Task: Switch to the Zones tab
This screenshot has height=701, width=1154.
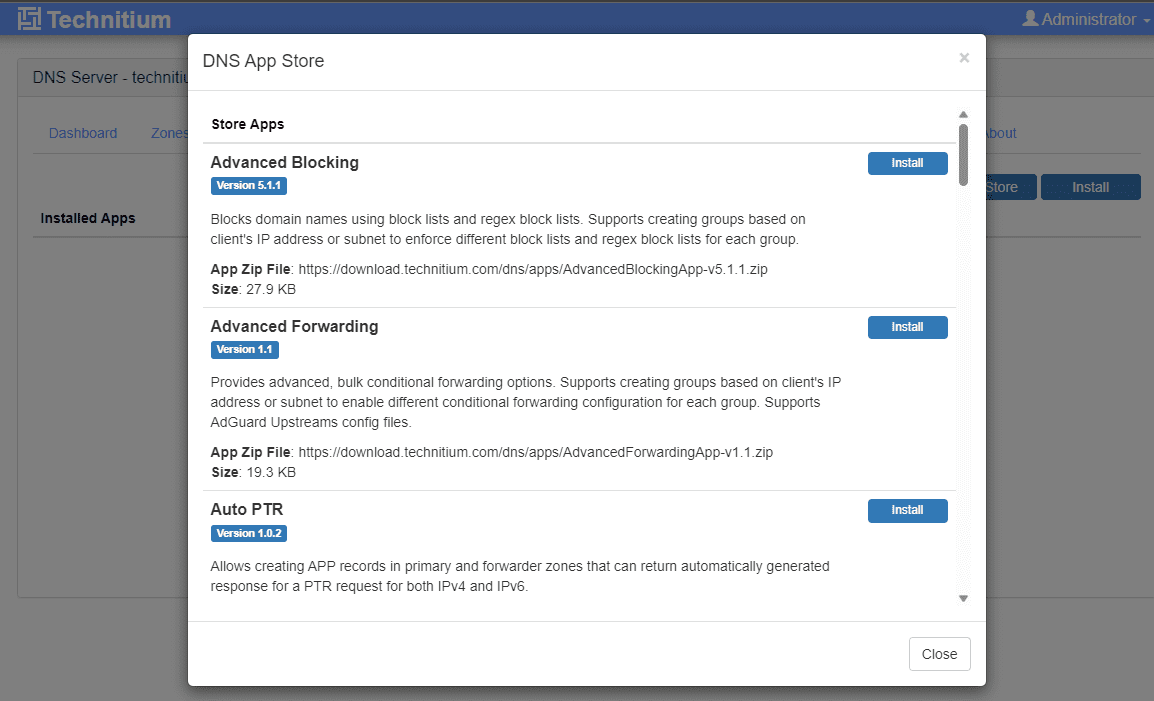Action: 169,133
